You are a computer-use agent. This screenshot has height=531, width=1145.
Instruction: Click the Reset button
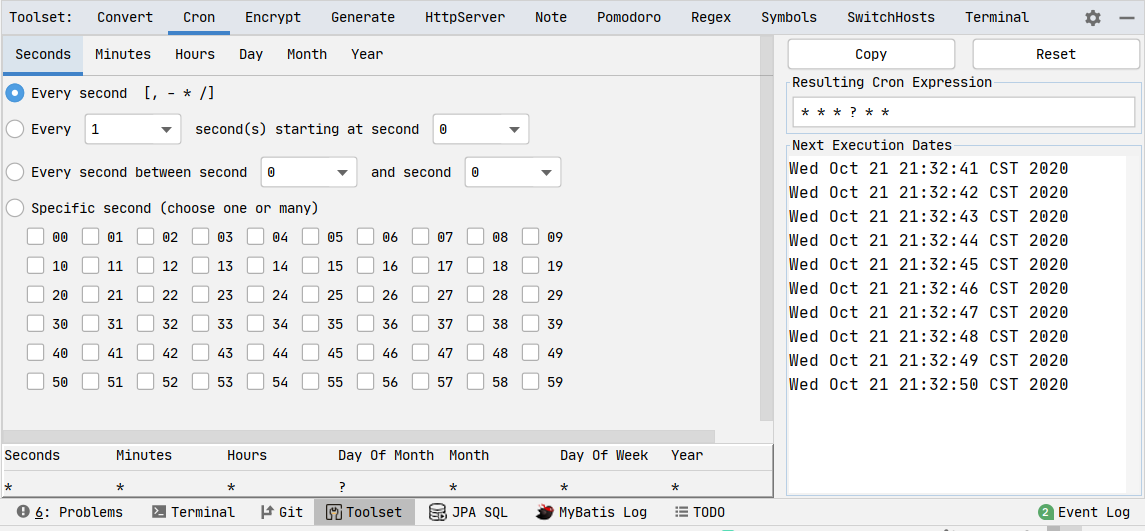coord(1056,54)
